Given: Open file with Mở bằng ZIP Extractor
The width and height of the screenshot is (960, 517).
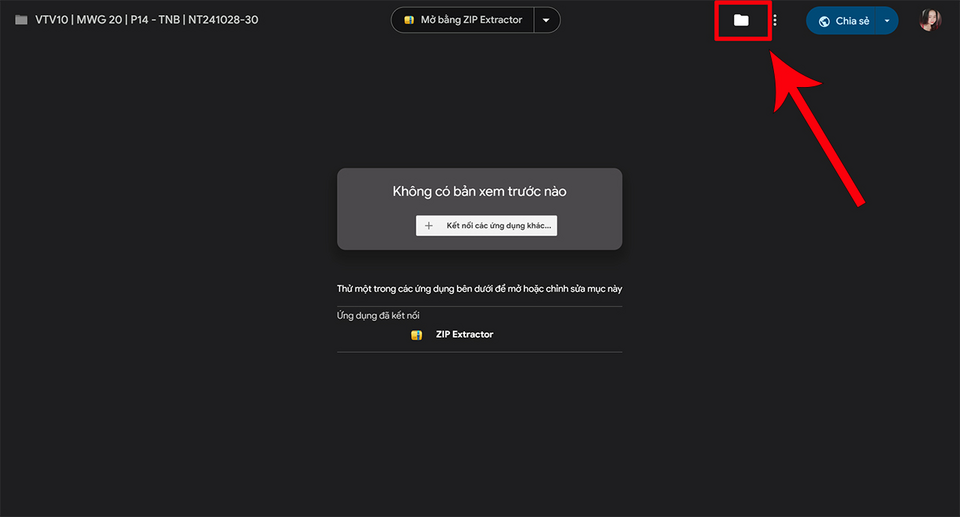Looking at the screenshot, I should (x=470, y=20).
